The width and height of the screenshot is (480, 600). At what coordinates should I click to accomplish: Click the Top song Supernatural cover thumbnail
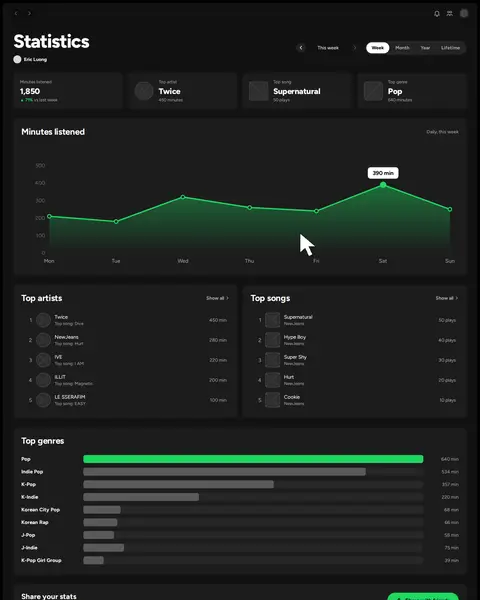pyautogui.click(x=258, y=91)
